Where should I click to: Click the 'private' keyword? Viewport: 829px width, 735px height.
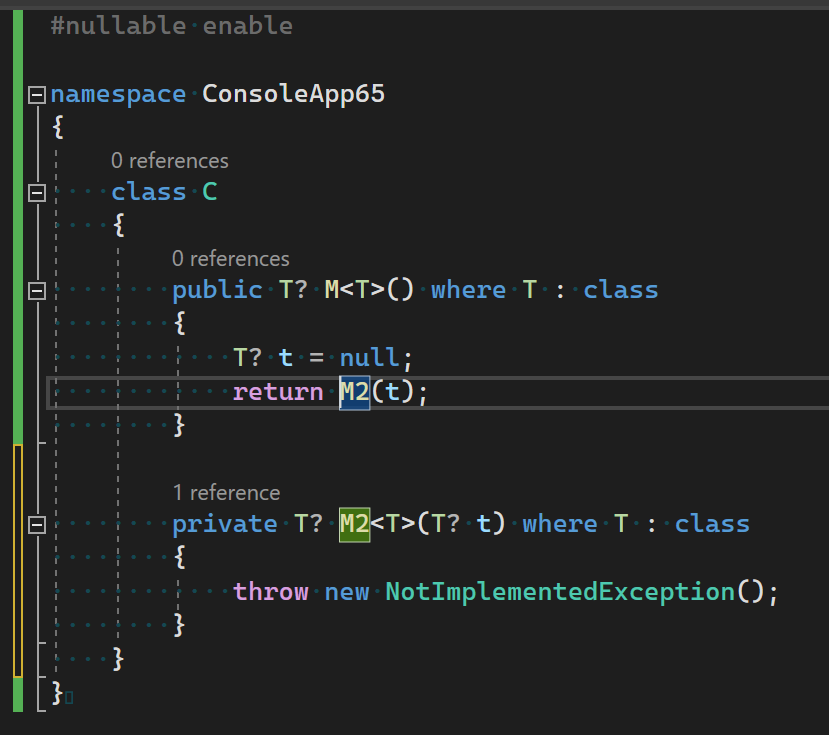(225, 525)
